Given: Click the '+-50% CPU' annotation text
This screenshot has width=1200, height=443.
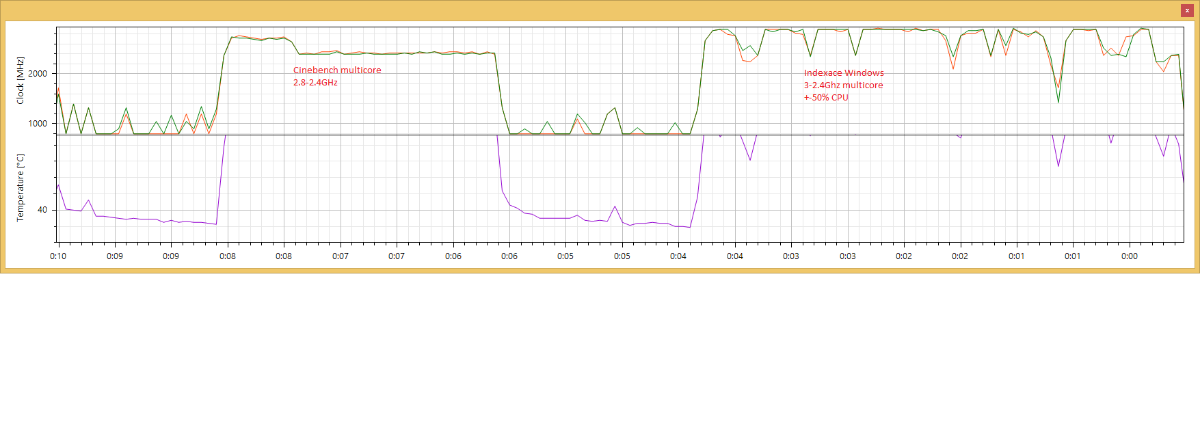Looking at the screenshot, I should point(826,98).
